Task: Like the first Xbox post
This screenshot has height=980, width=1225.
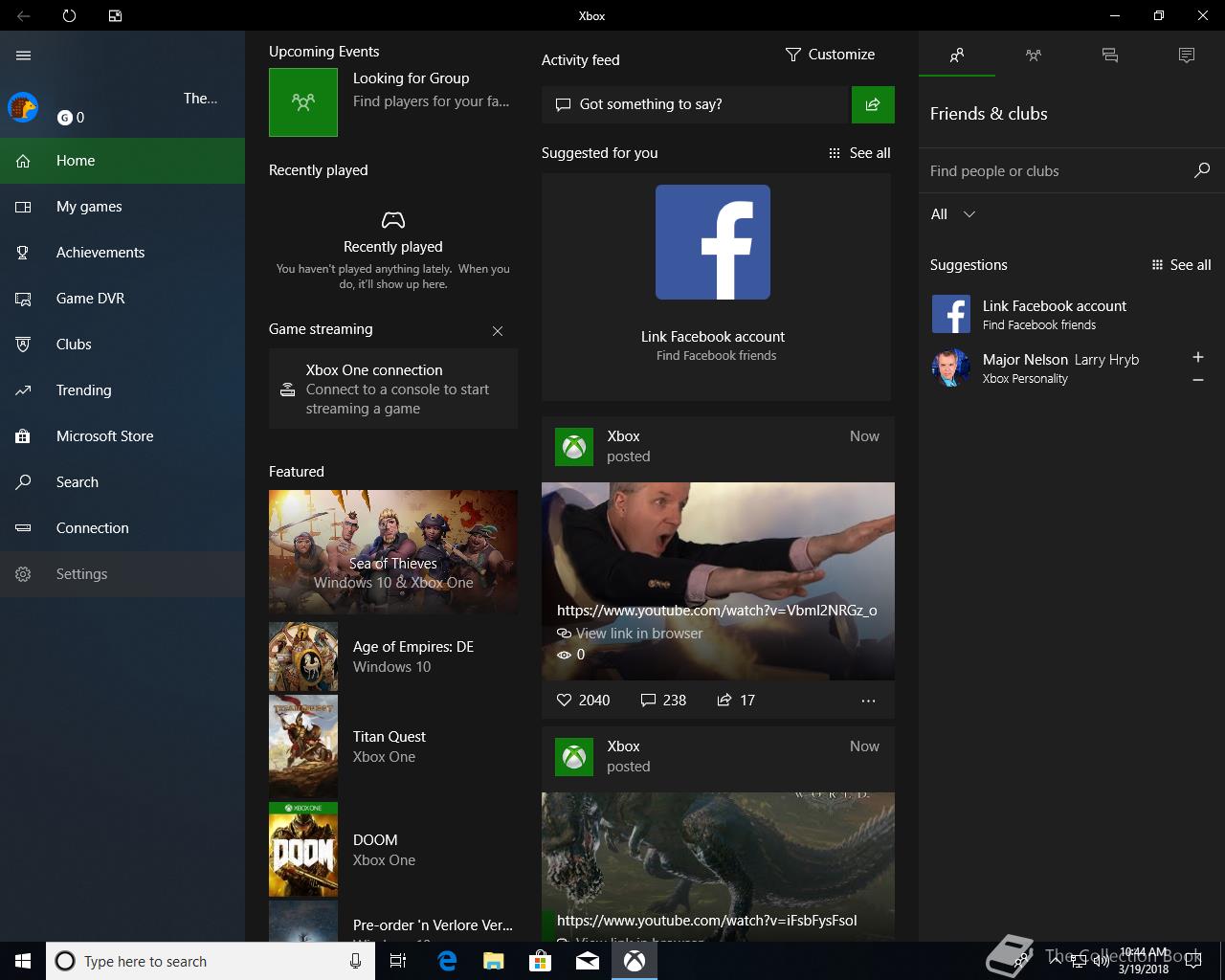Action: (583, 701)
